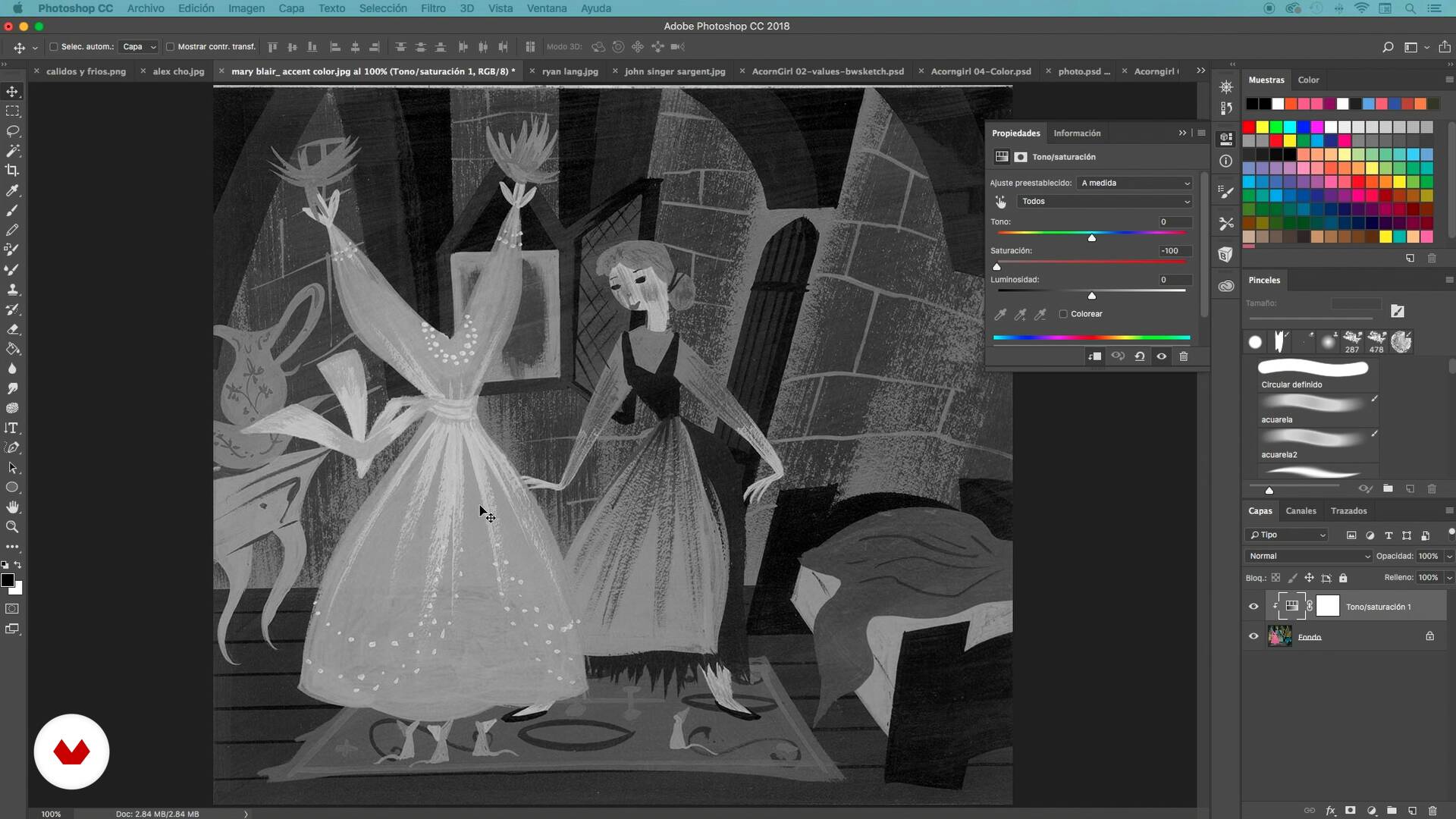Open the Todos color range dropdown
Viewport: 1456px width, 819px height.
1105,202
